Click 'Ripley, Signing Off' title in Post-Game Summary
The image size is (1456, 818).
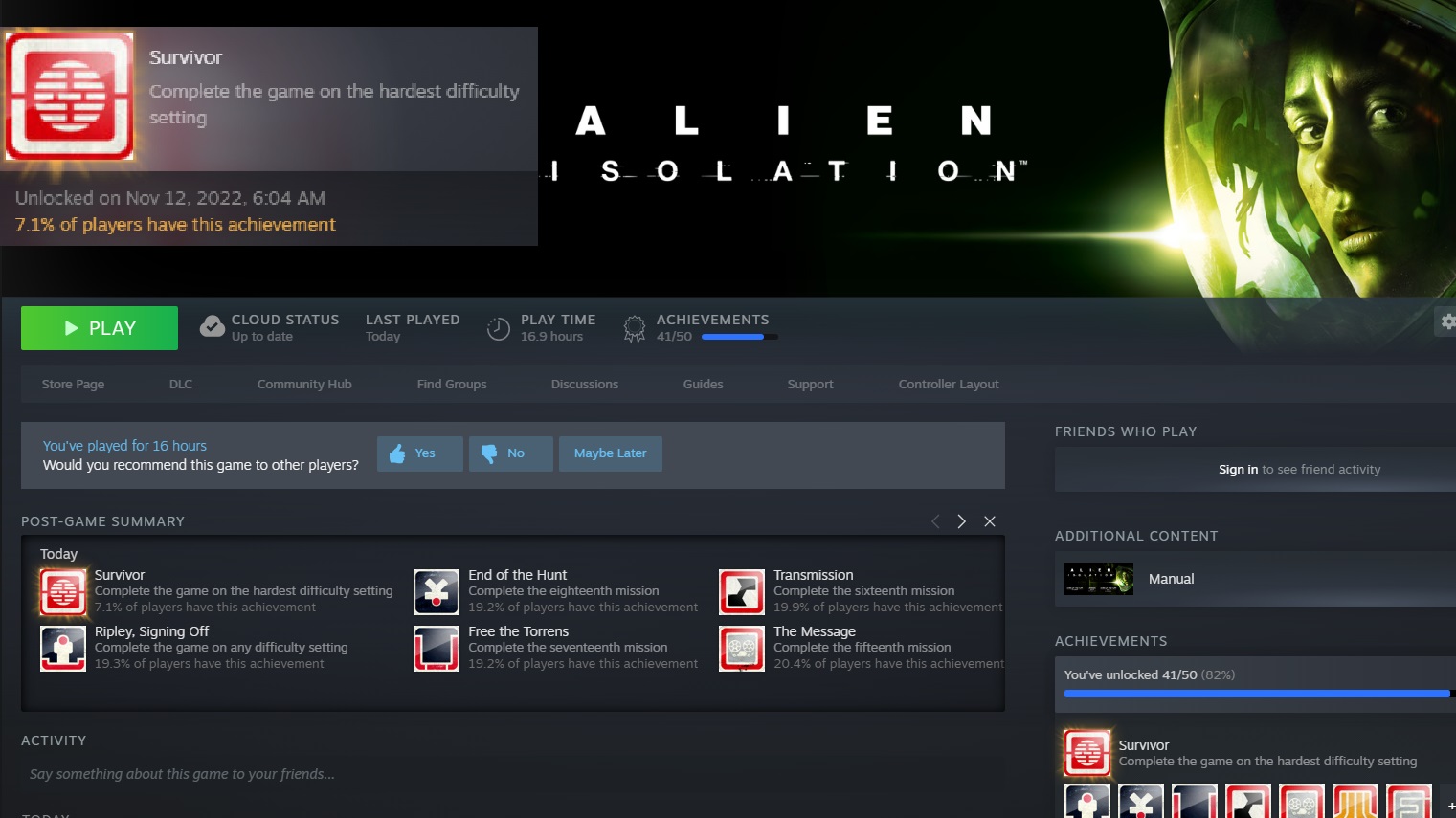click(152, 631)
